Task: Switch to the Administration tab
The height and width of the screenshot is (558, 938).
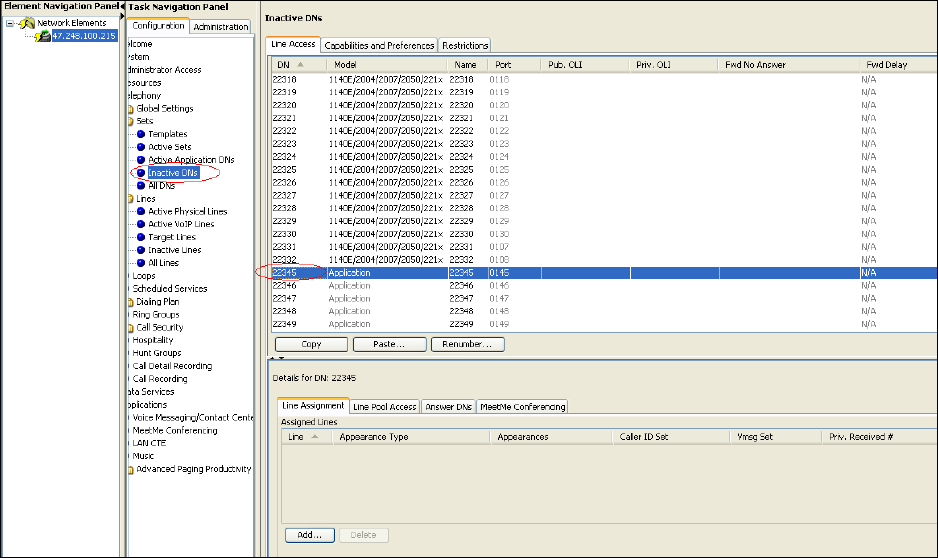Action: [x=220, y=27]
